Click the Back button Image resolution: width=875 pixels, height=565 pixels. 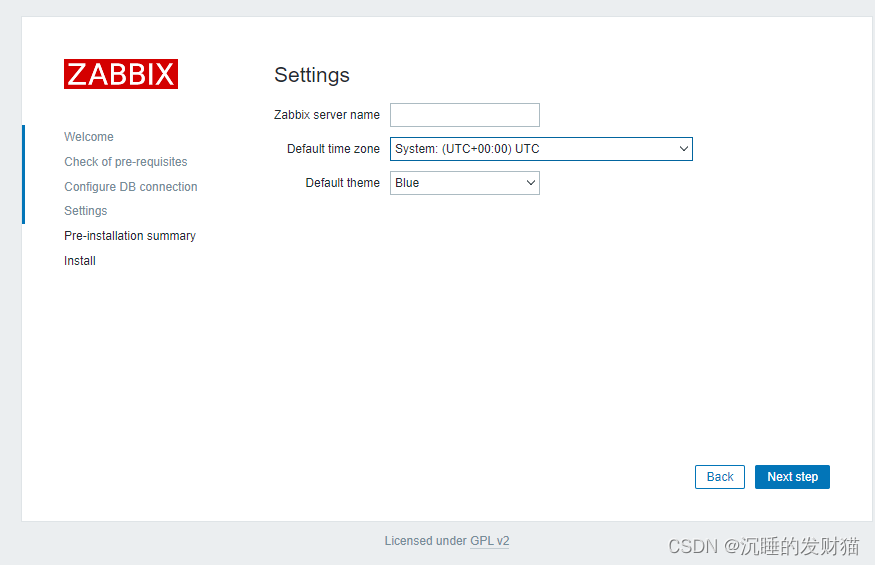[x=720, y=477]
